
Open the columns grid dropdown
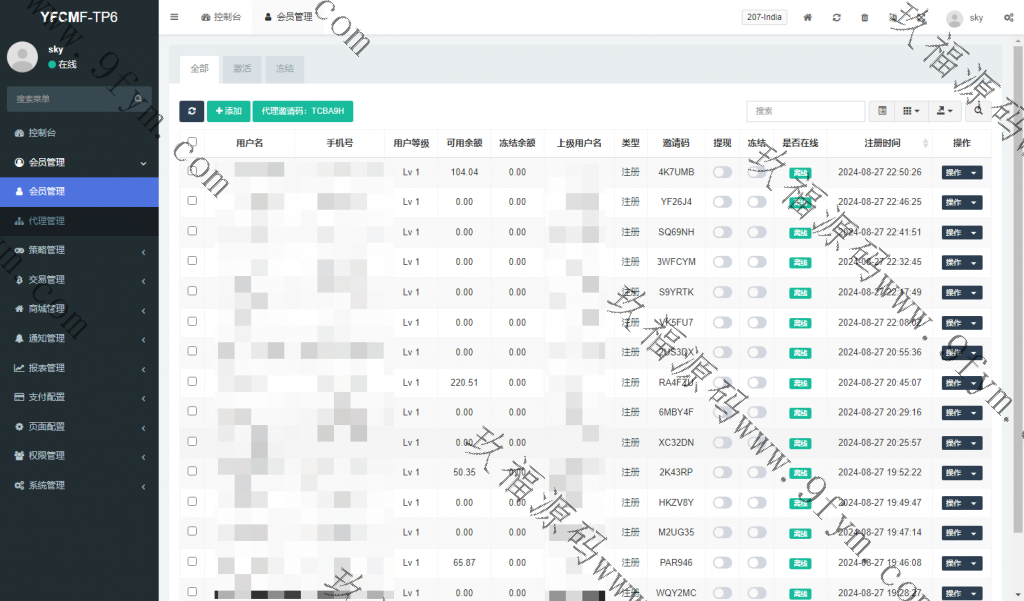(x=911, y=111)
